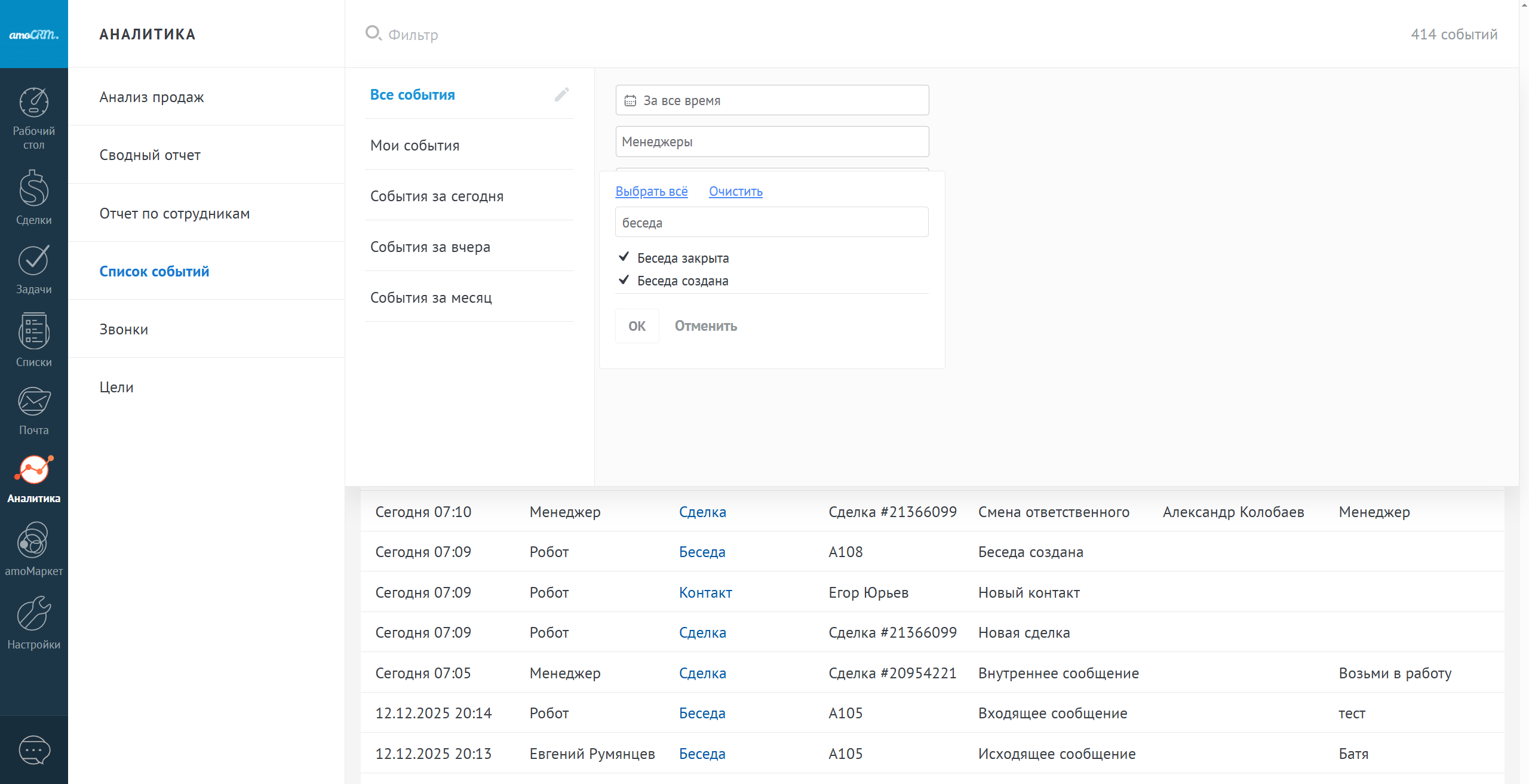
Task: Select События за сегодня preset
Action: click(x=437, y=196)
